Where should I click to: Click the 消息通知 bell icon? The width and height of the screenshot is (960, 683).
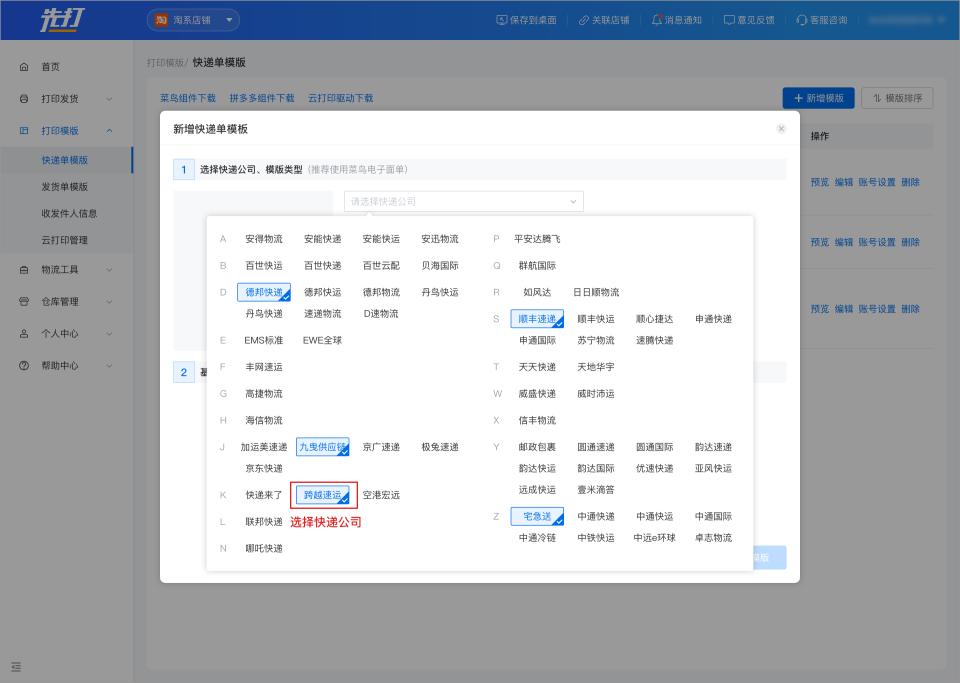coord(657,20)
